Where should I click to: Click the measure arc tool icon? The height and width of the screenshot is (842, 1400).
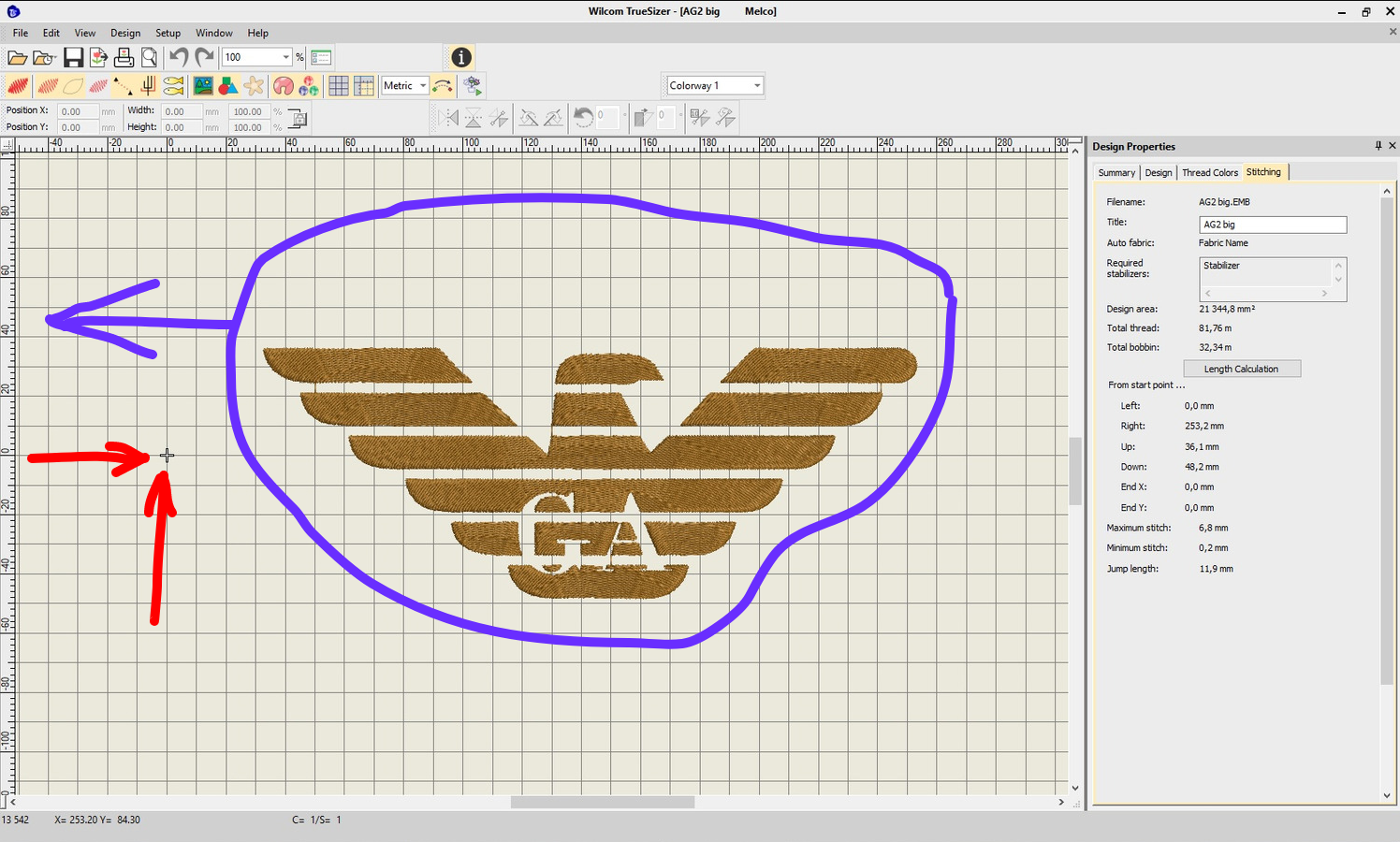click(x=443, y=86)
